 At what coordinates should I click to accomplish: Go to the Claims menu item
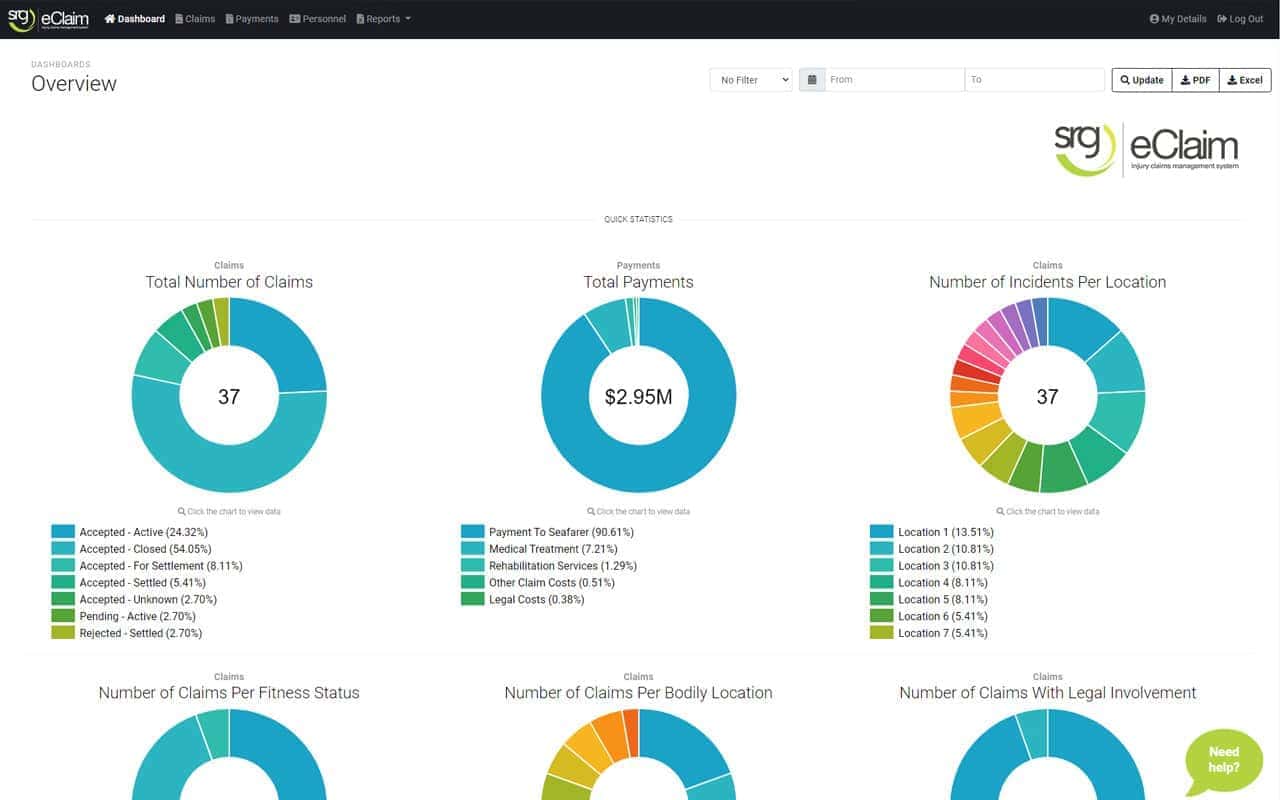click(x=195, y=19)
